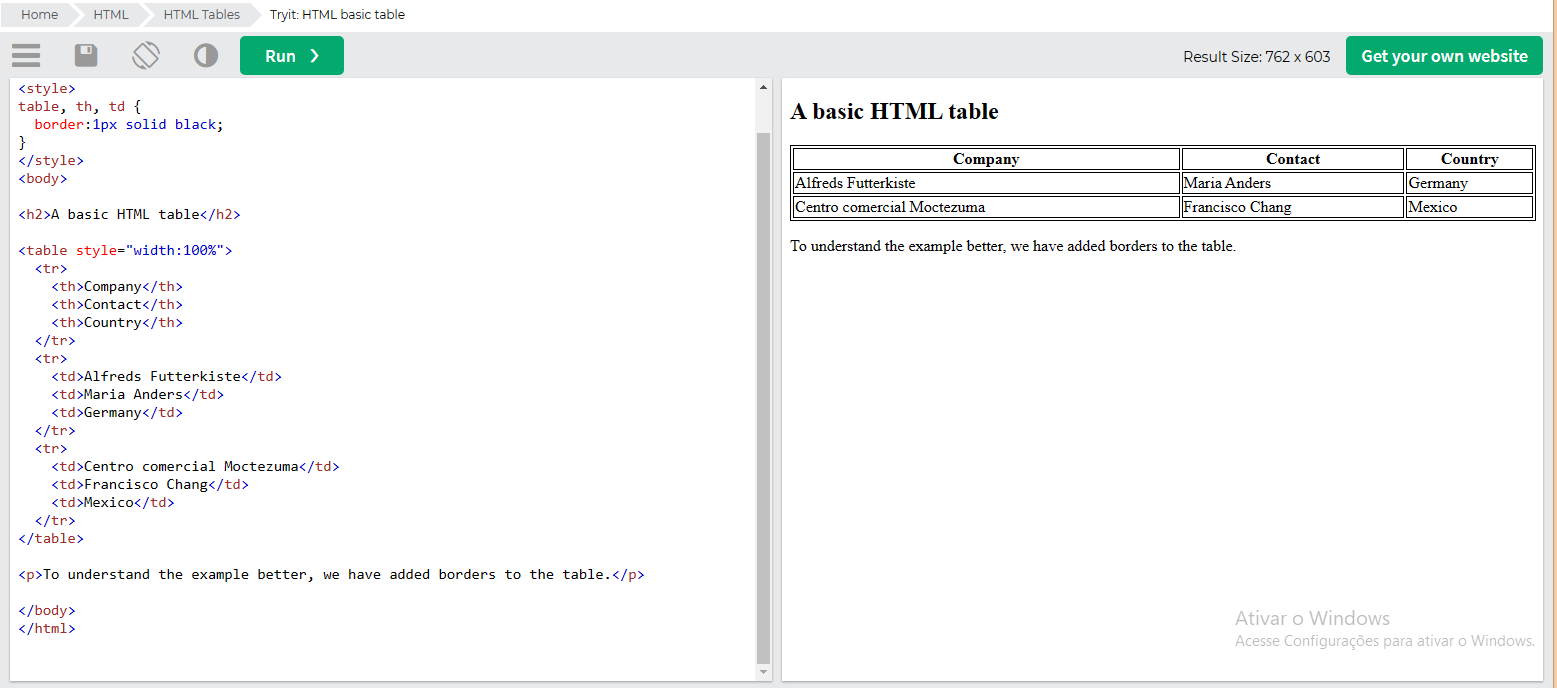Open the HTML breadcrumb link
The width and height of the screenshot is (1557, 688).
coord(110,14)
